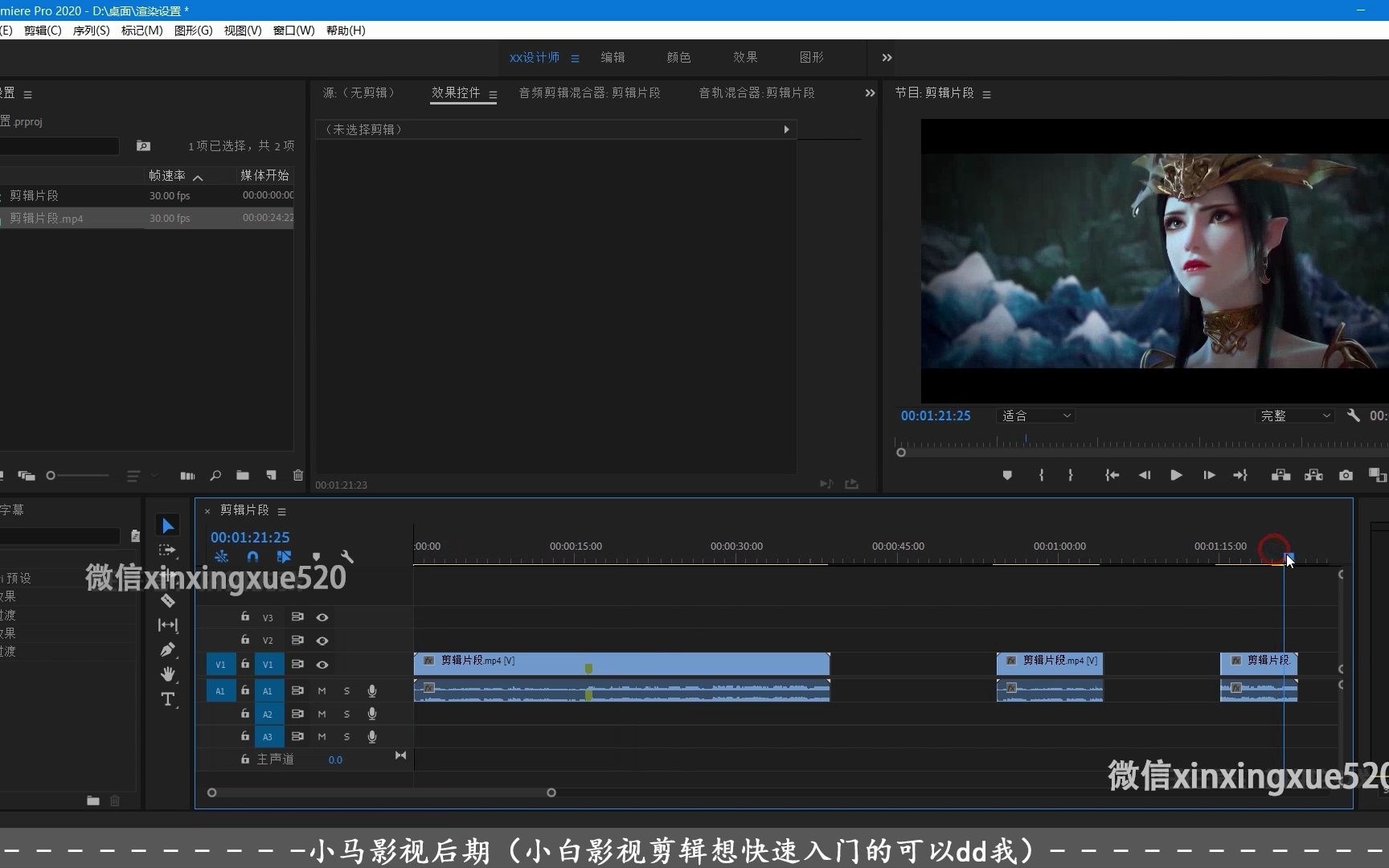Create new bin in project panel
The image size is (1389, 868).
[x=242, y=475]
